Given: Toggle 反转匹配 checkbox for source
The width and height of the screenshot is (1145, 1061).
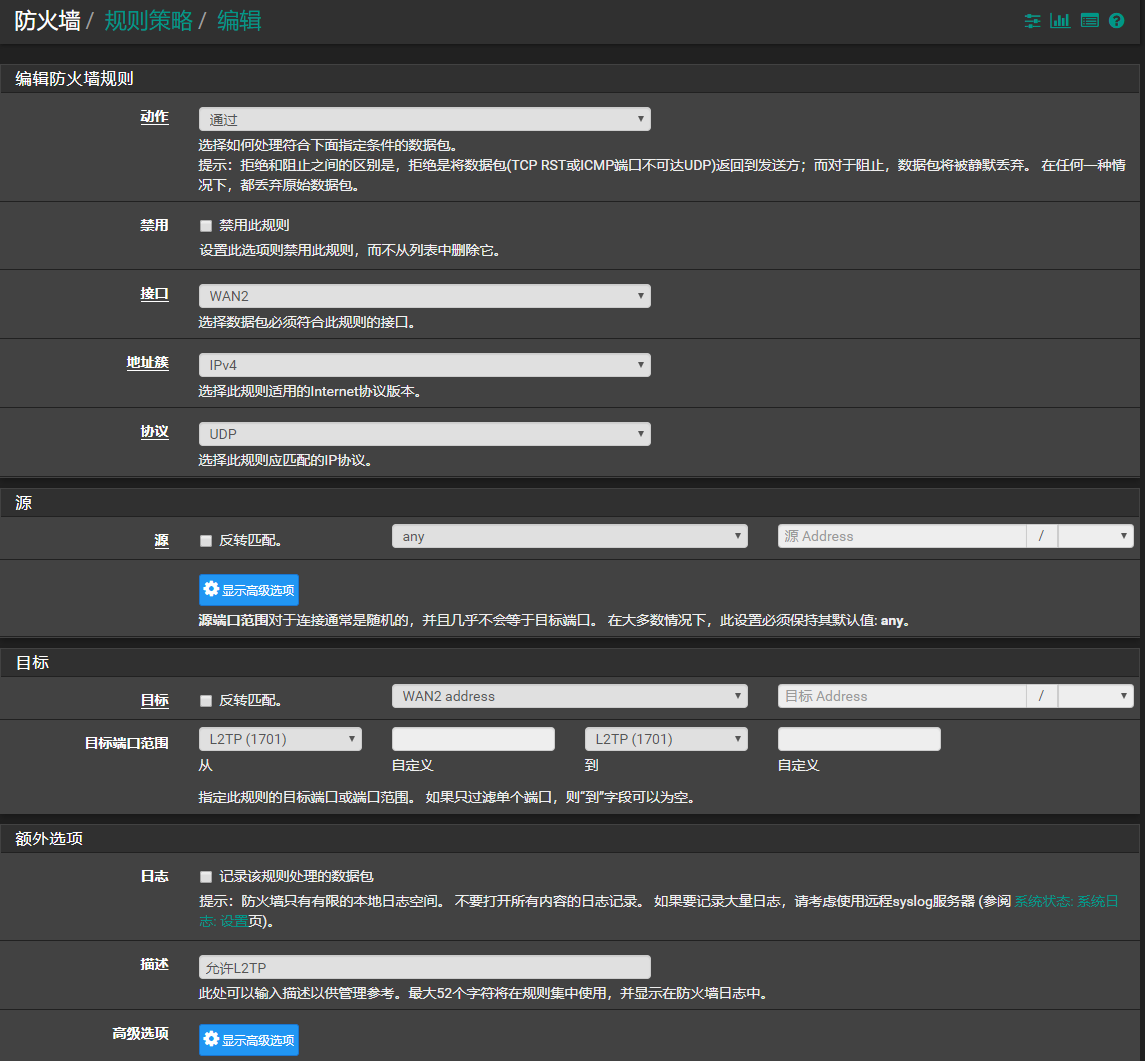Looking at the screenshot, I should pyautogui.click(x=206, y=541).
